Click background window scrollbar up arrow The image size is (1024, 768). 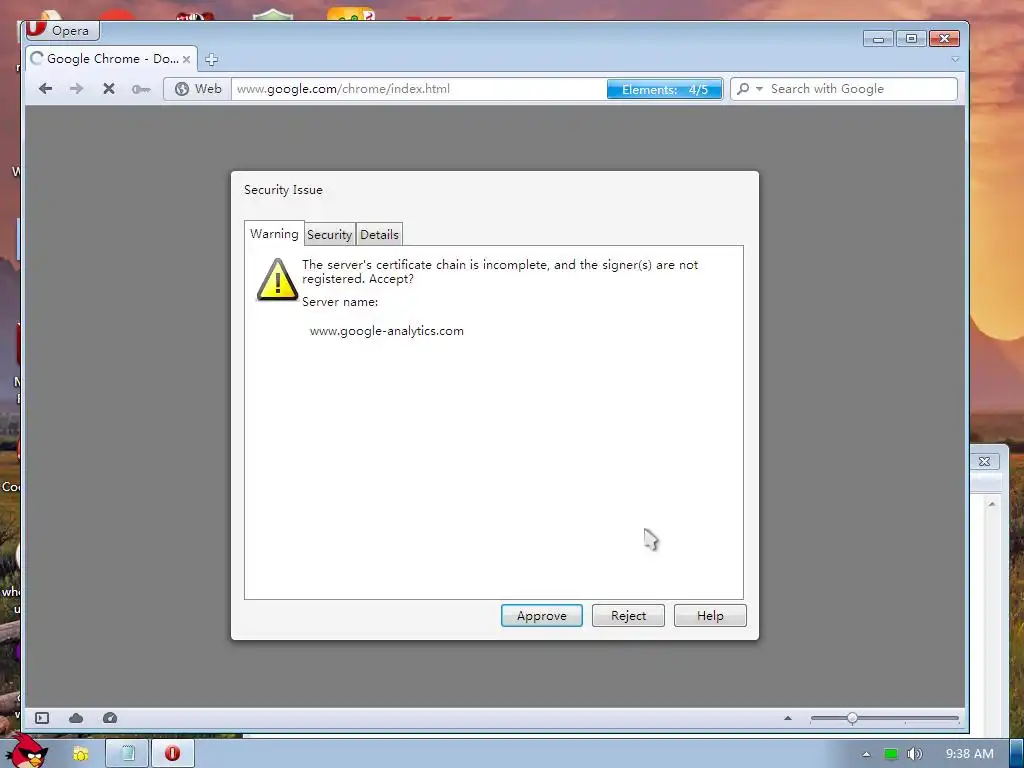991,504
